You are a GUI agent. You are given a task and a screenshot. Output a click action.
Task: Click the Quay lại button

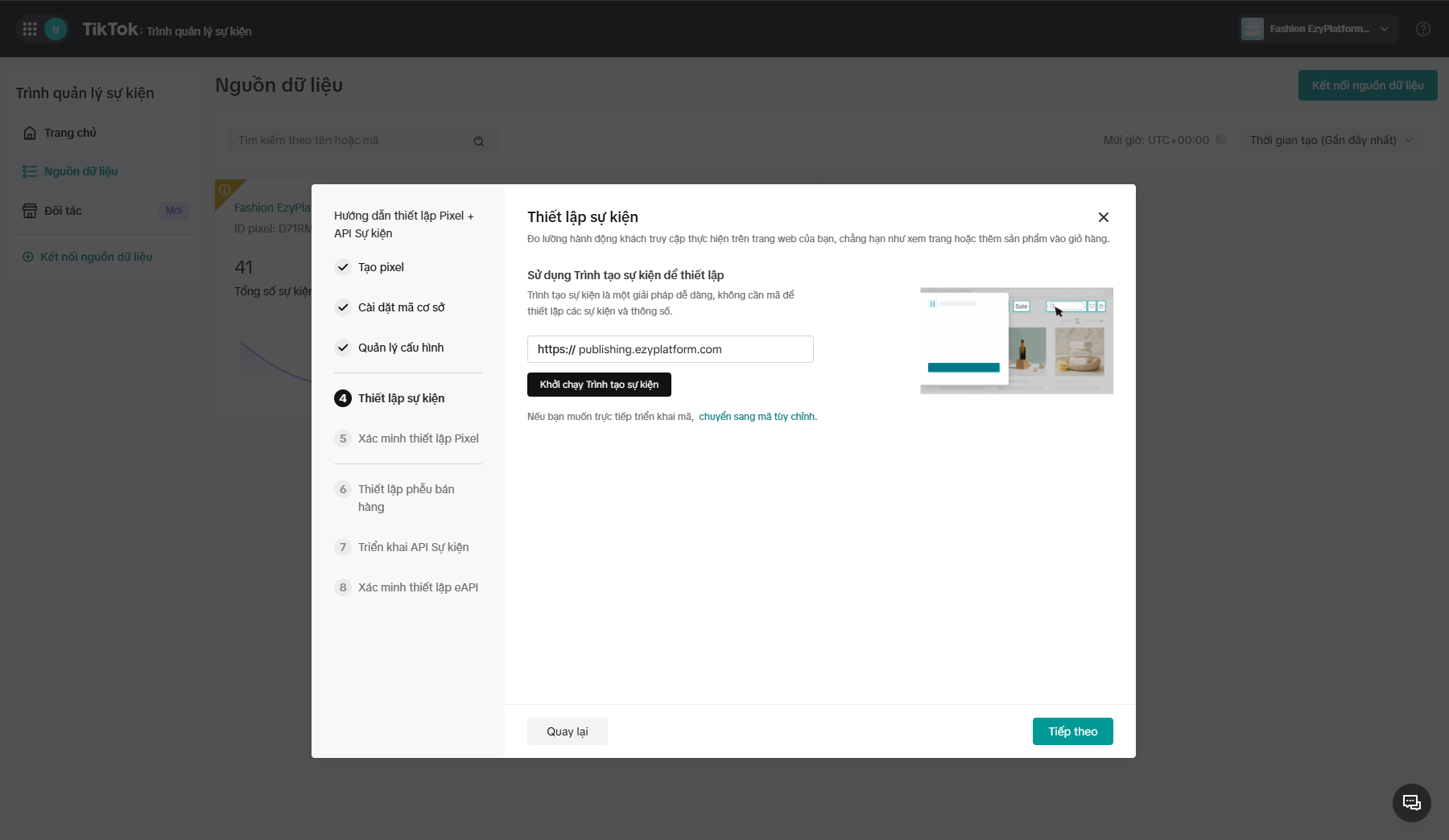click(568, 731)
